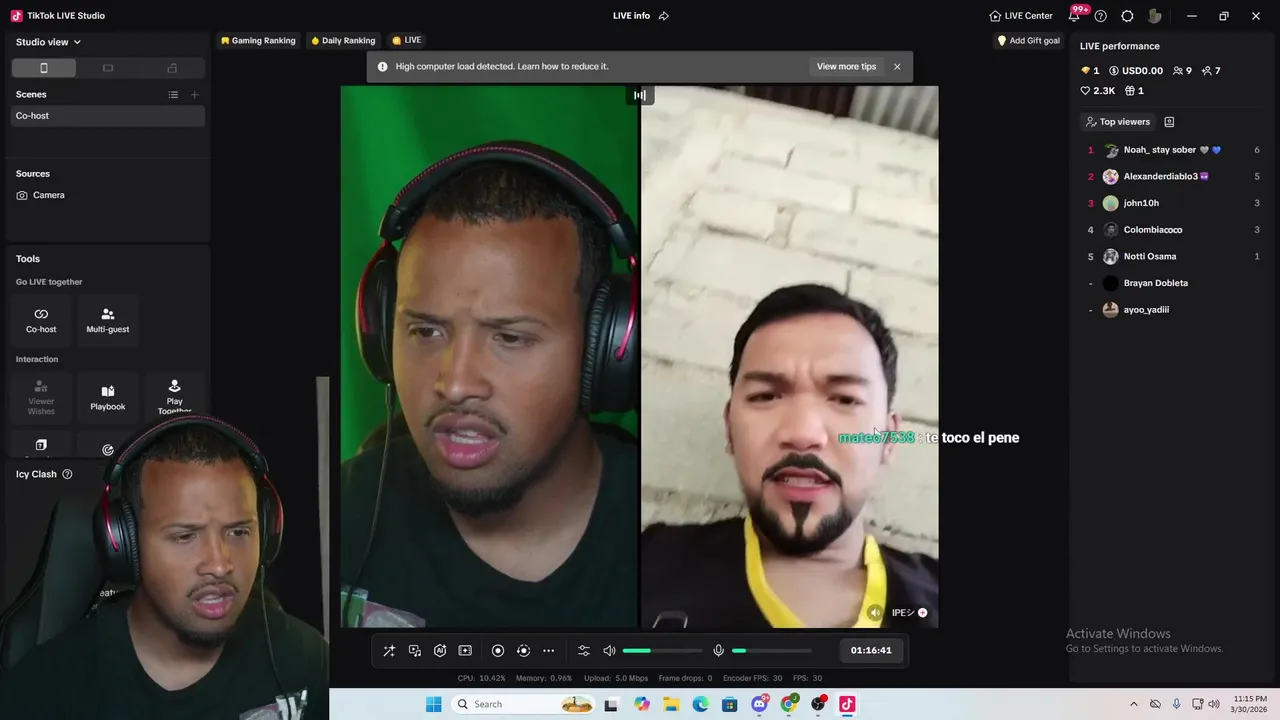Open the notifications bell
This screenshot has width=1280, height=720.
(x=1075, y=16)
